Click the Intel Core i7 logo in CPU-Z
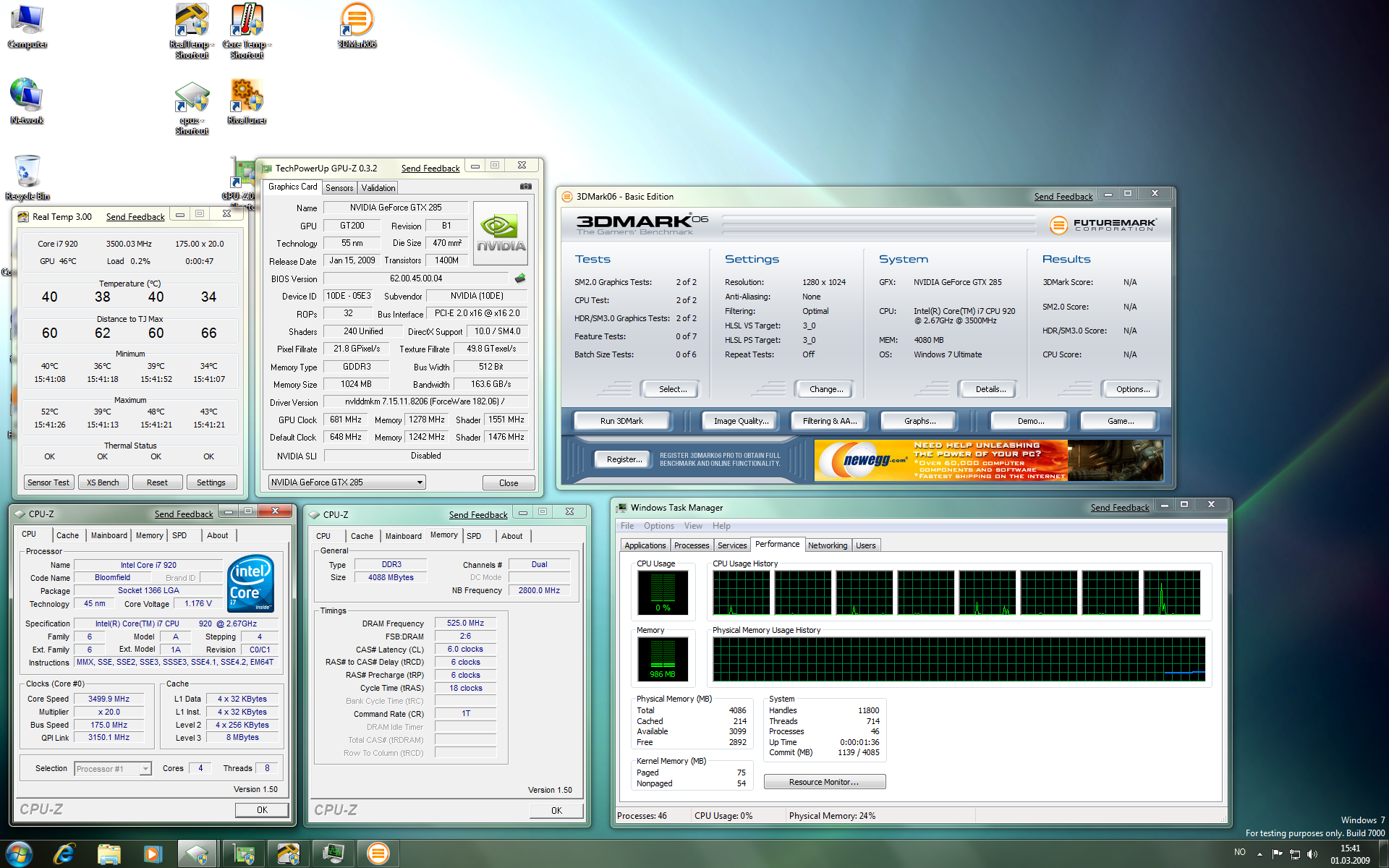Viewport: 1389px width, 868px height. [250, 583]
